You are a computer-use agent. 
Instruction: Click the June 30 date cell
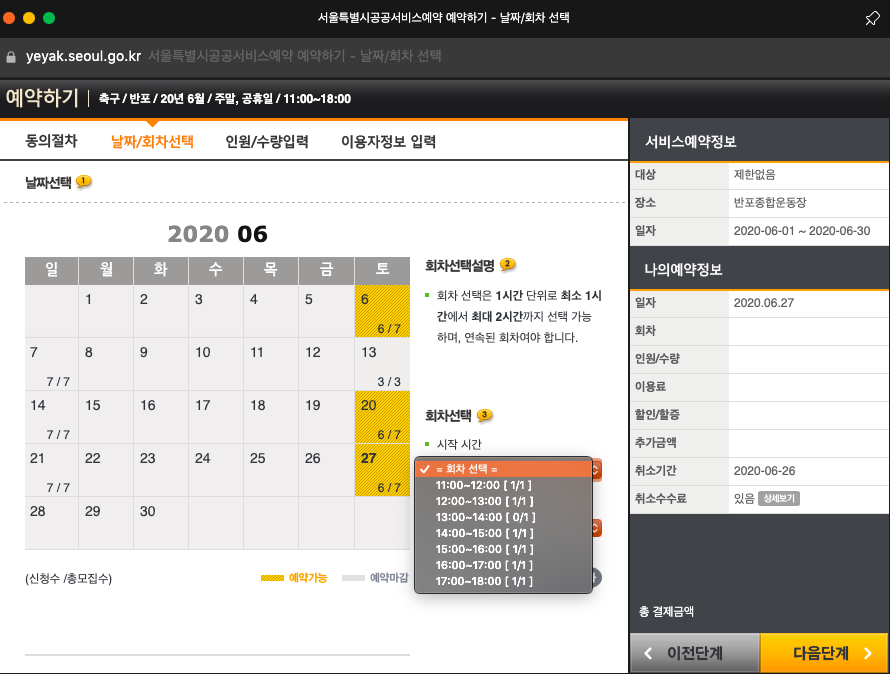click(161, 523)
